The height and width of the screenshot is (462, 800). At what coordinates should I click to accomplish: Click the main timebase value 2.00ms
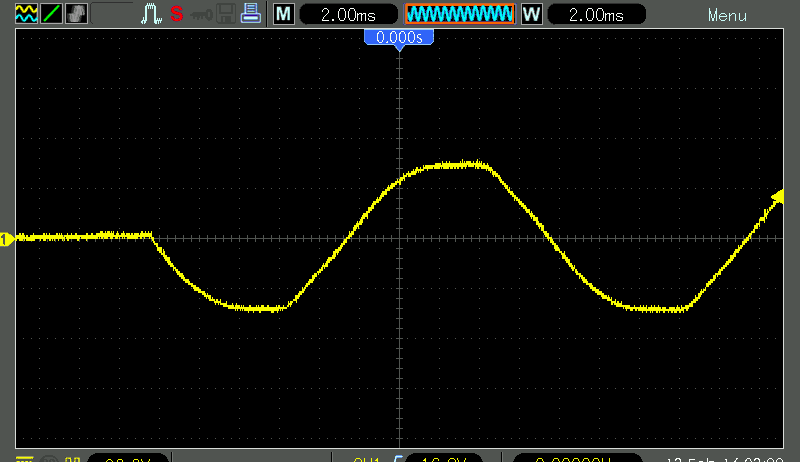click(x=348, y=14)
